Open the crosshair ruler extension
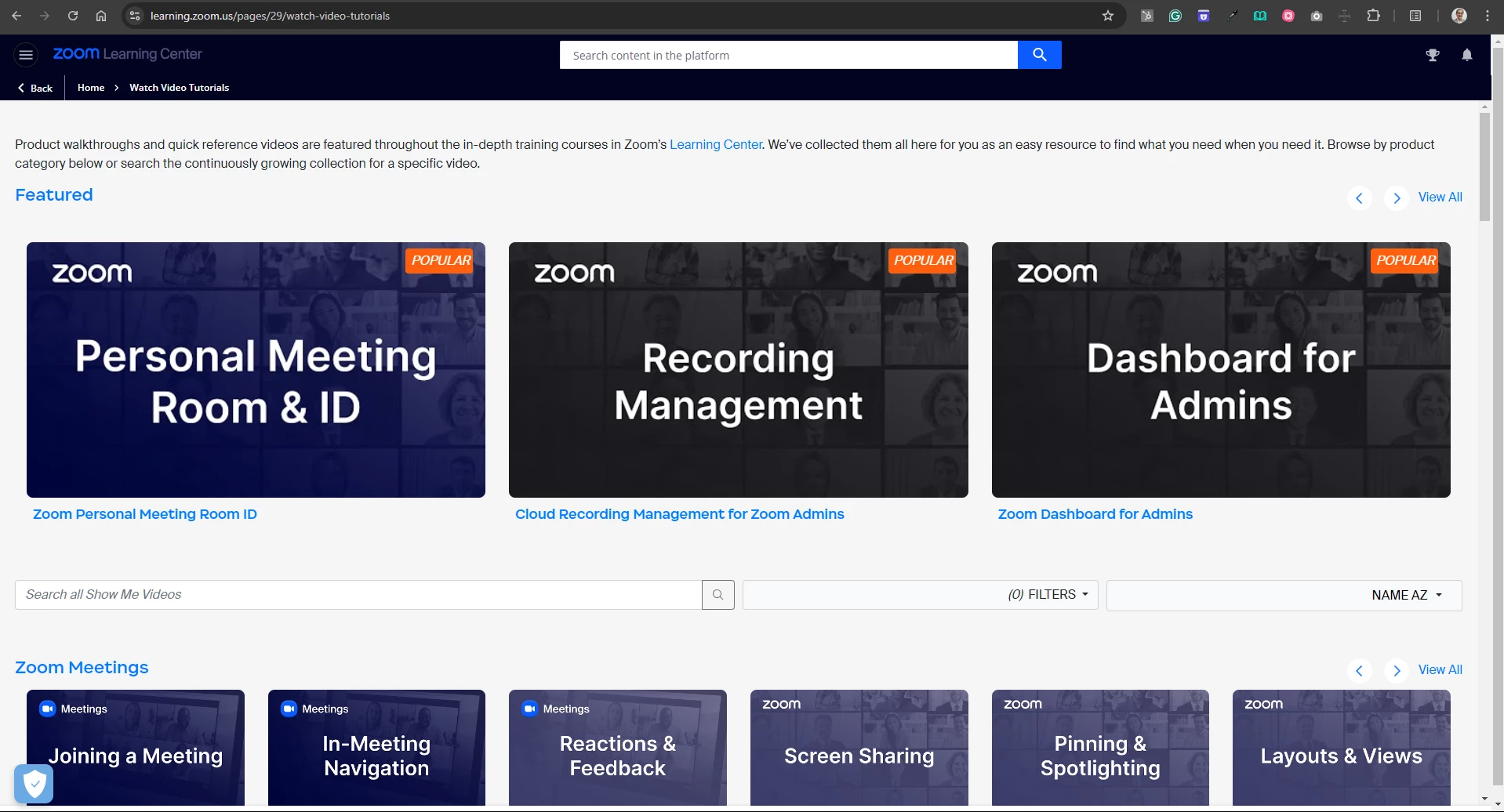The height and width of the screenshot is (812, 1504). coord(1345,16)
